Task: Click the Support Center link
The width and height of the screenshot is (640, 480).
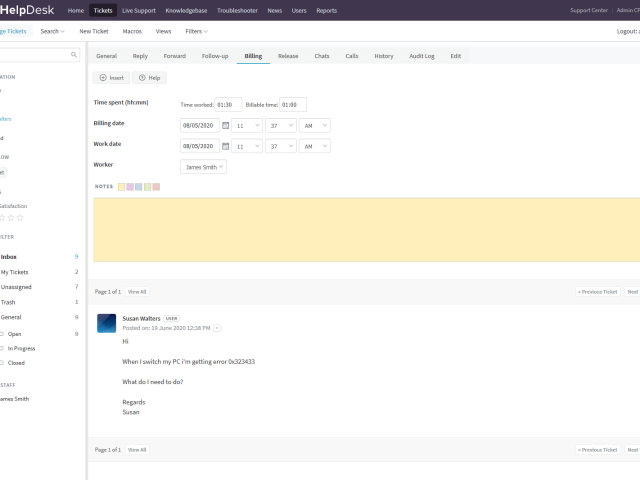Action: tap(589, 10)
